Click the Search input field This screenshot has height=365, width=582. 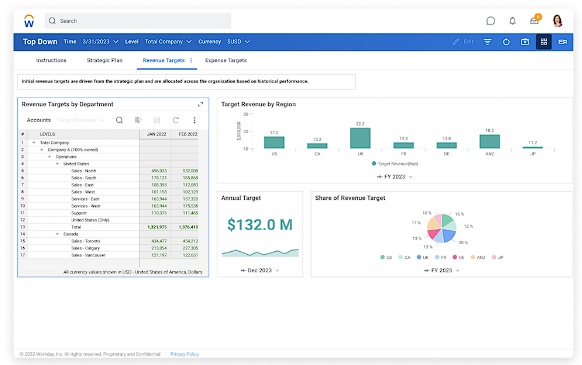pyautogui.click(x=138, y=21)
